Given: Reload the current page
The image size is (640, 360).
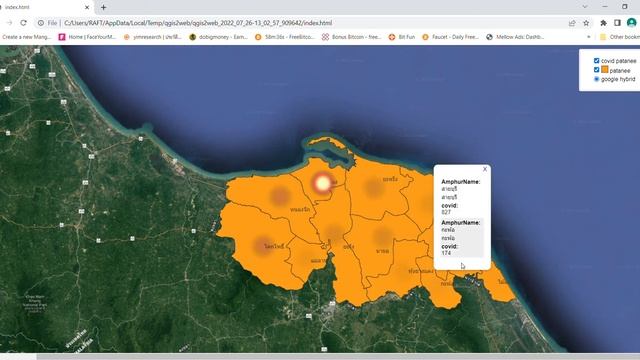Looking at the screenshot, I should click(x=23, y=23).
